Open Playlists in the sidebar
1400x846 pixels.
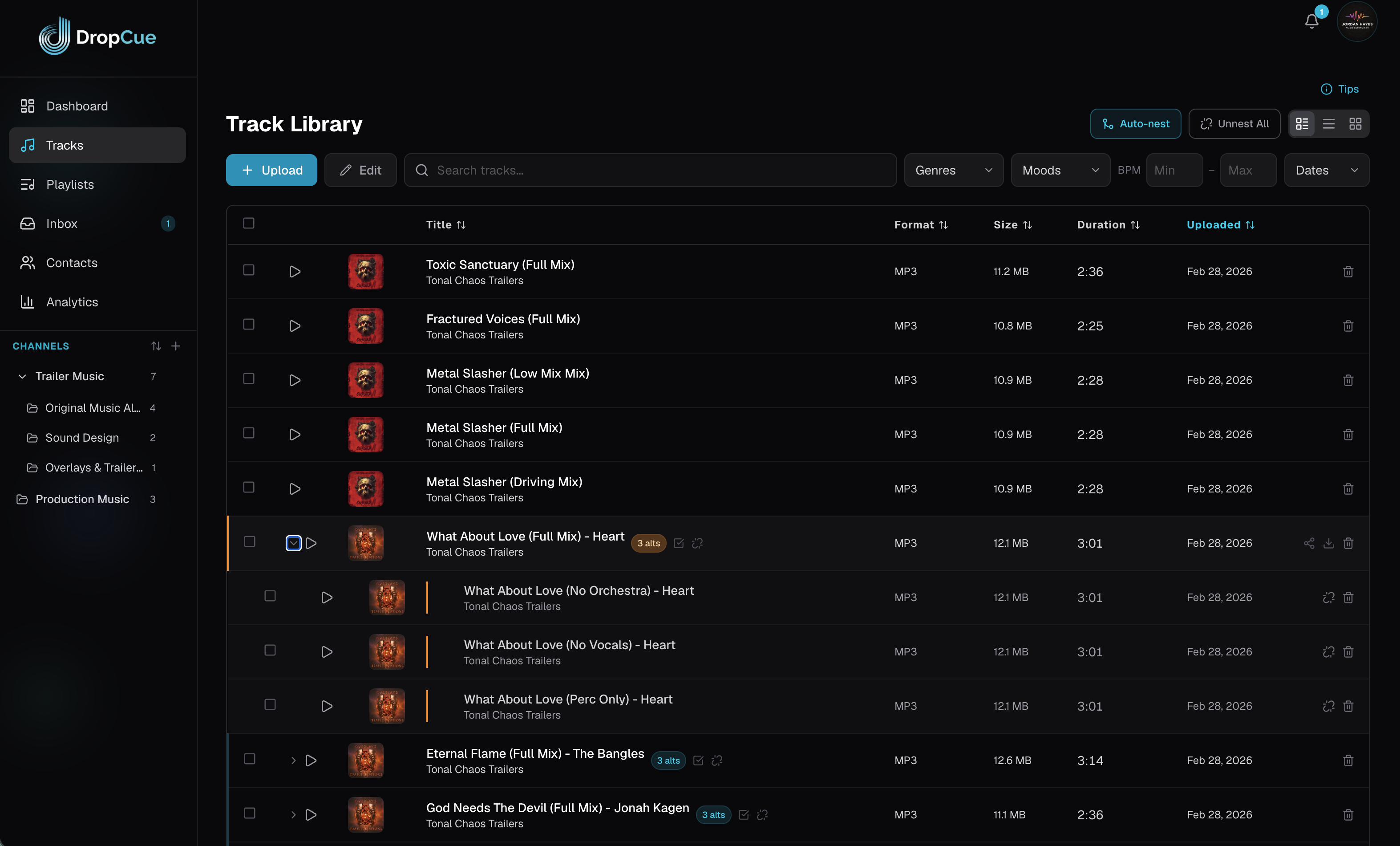tap(70, 184)
